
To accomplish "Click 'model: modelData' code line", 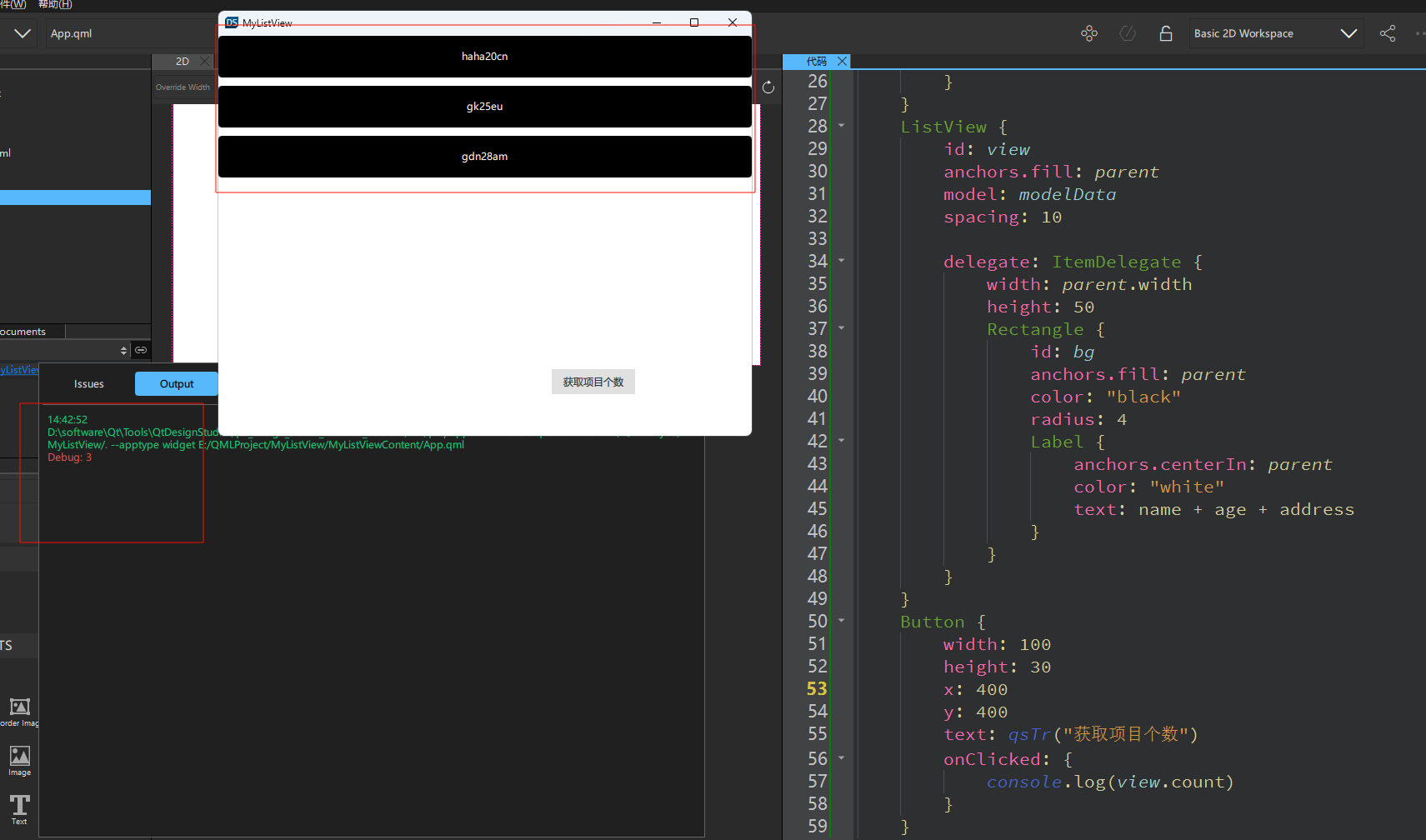I will (x=1029, y=194).
